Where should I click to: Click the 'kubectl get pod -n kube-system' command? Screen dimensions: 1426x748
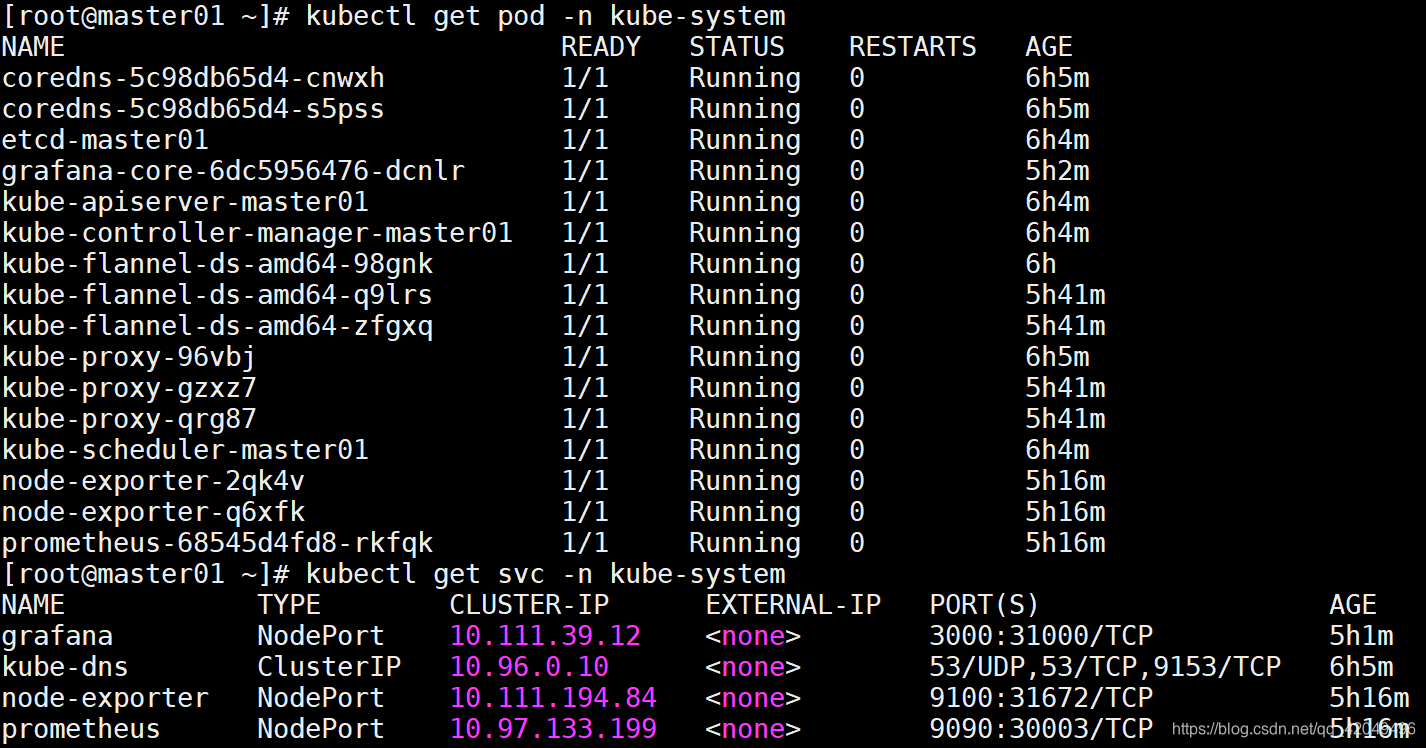(545, 17)
